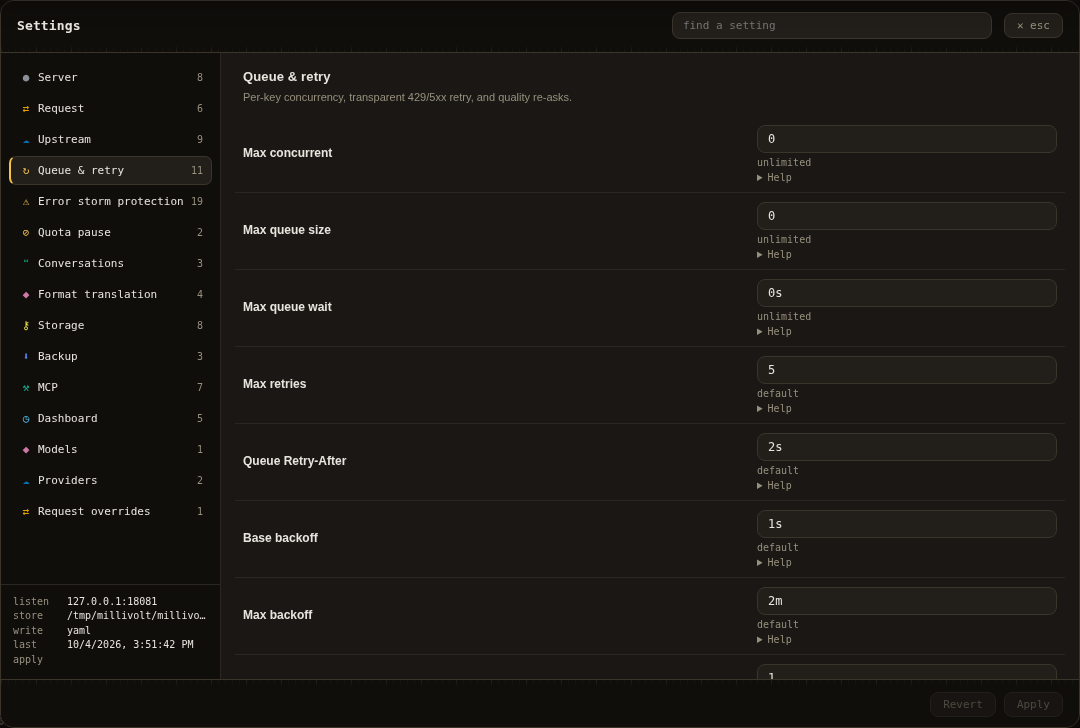This screenshot has width=1080, height=728.
Task: Click the Queue Retry-After field showing 2s
Action: click(x=906, y=448)
